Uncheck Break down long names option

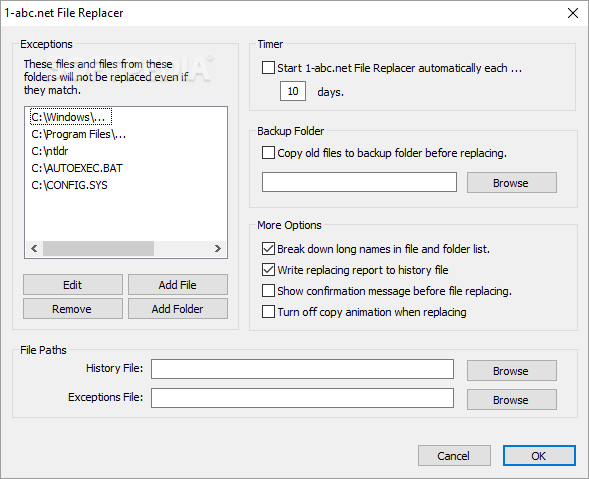[268, 249]
